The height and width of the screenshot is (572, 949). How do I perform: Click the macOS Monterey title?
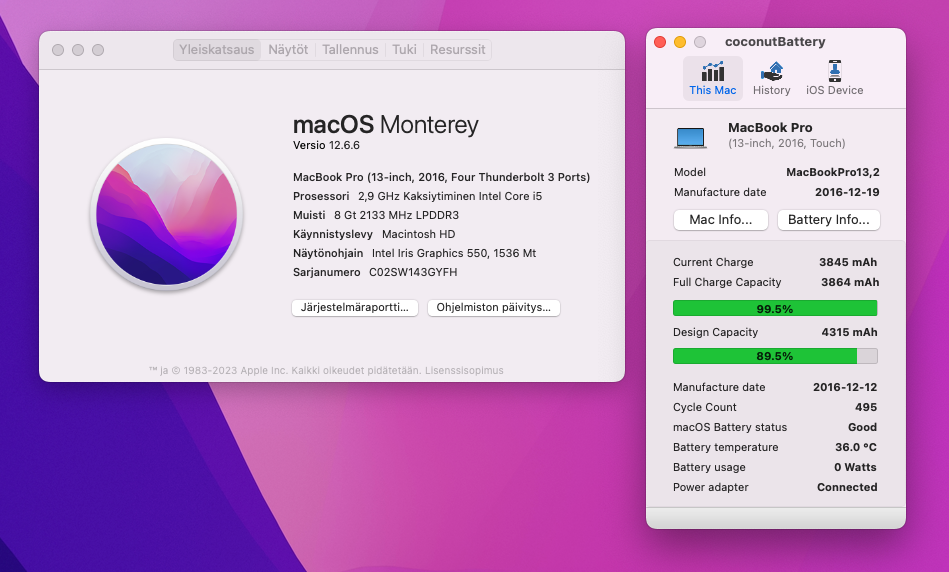tap(386, 125)
